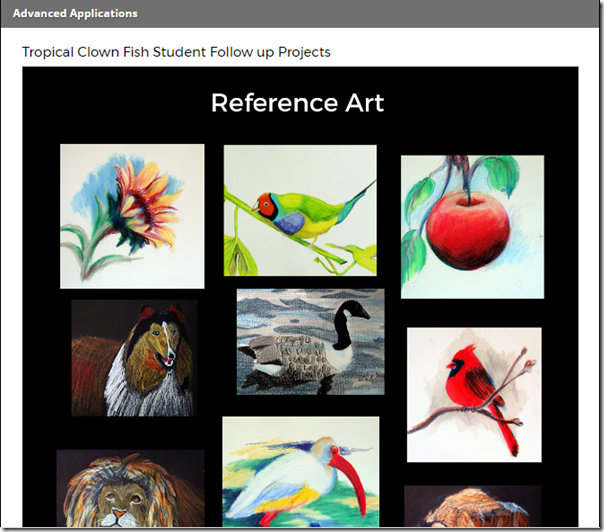Open the brown furry animal drawing
604x532 pixels.
tap(473, 506)
